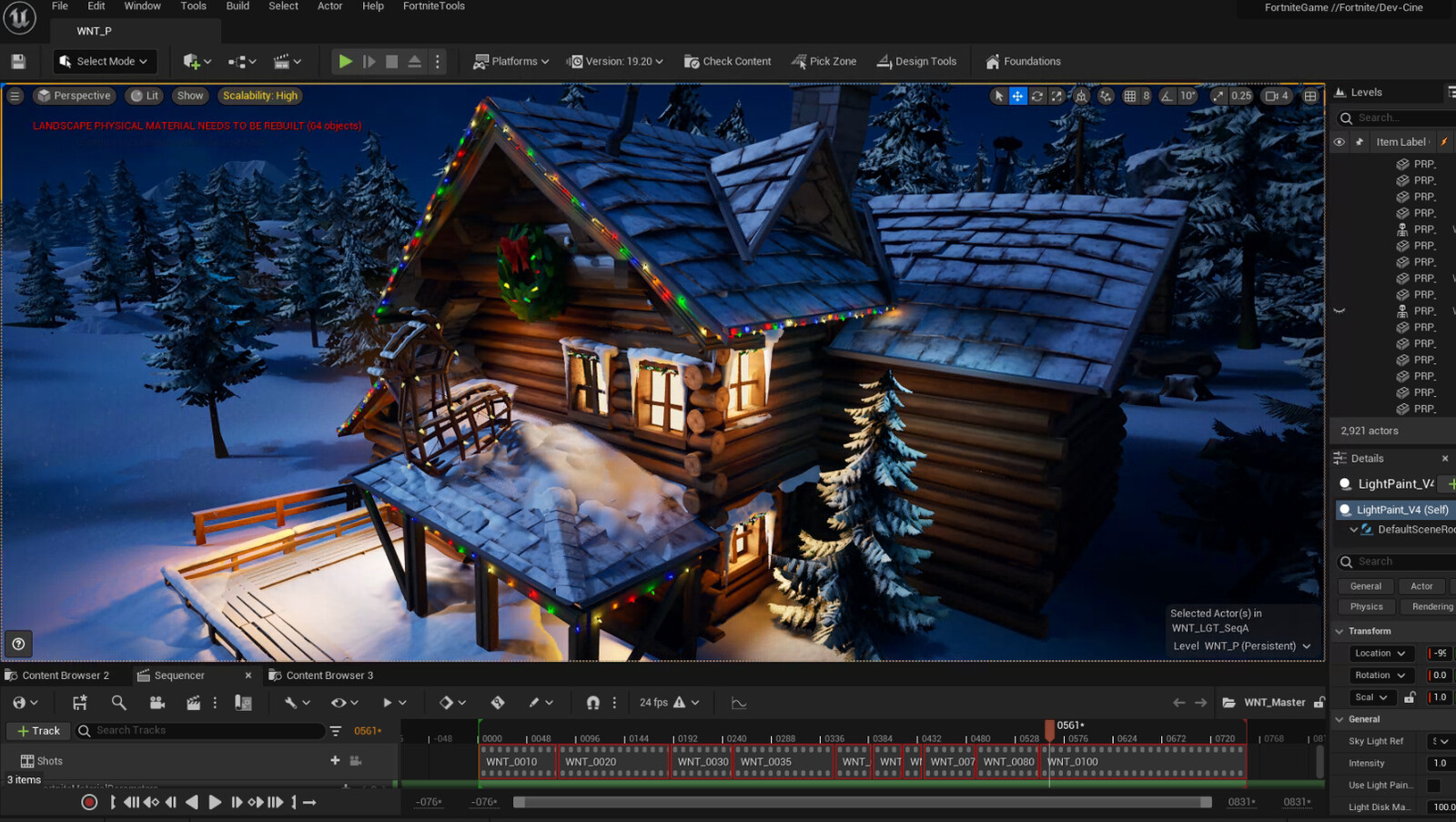Open the Version: 19.20 dropdown
This screenshot has height=822, width=1456.
615,61
